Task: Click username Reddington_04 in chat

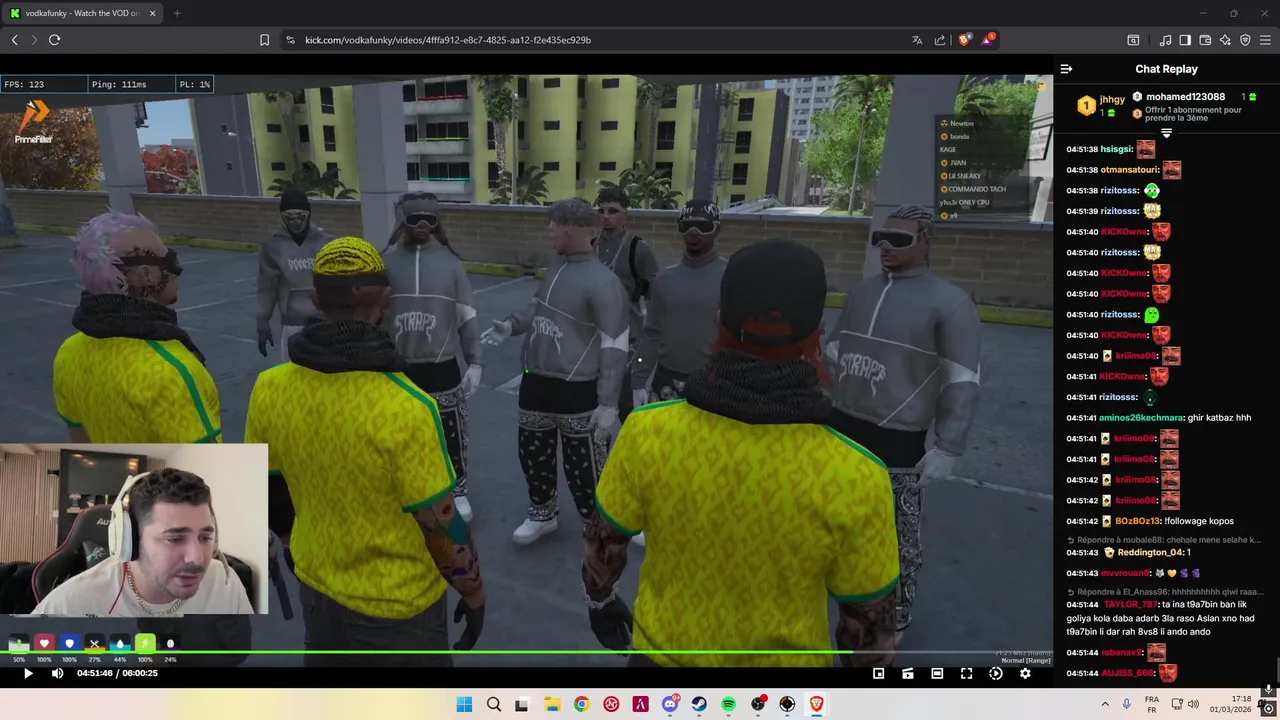Action: pyautogui.click(x=1150, y=552)
